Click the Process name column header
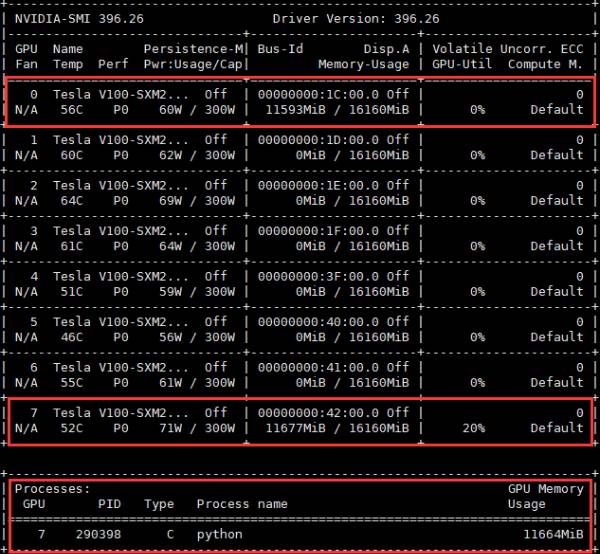The image size is (600, 554). (x=242, y=504)
